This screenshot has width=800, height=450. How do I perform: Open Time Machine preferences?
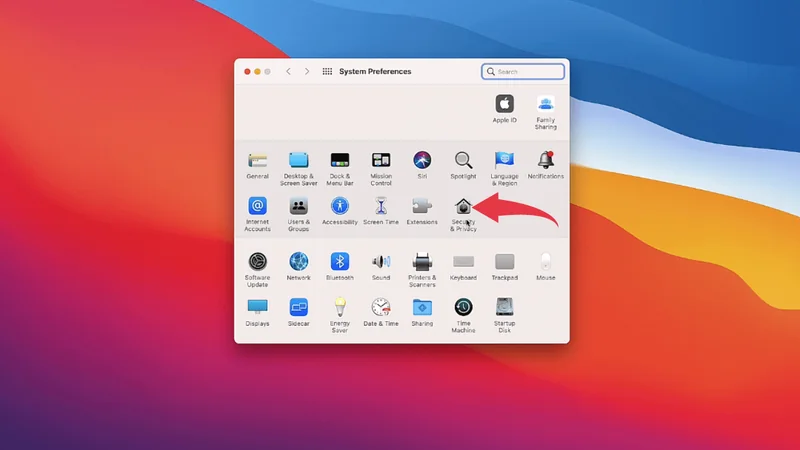pyautogui.click(x=463, y=308)
